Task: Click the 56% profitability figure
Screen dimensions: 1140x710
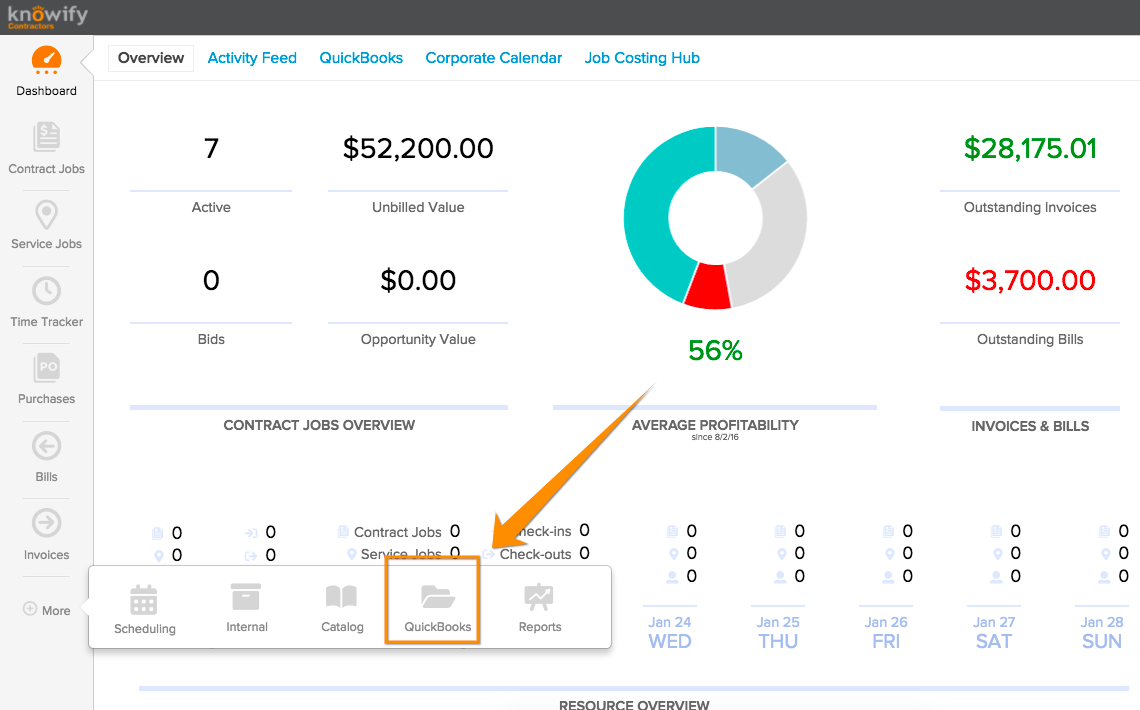Action: pyautogui.click(x=715, y=351)
